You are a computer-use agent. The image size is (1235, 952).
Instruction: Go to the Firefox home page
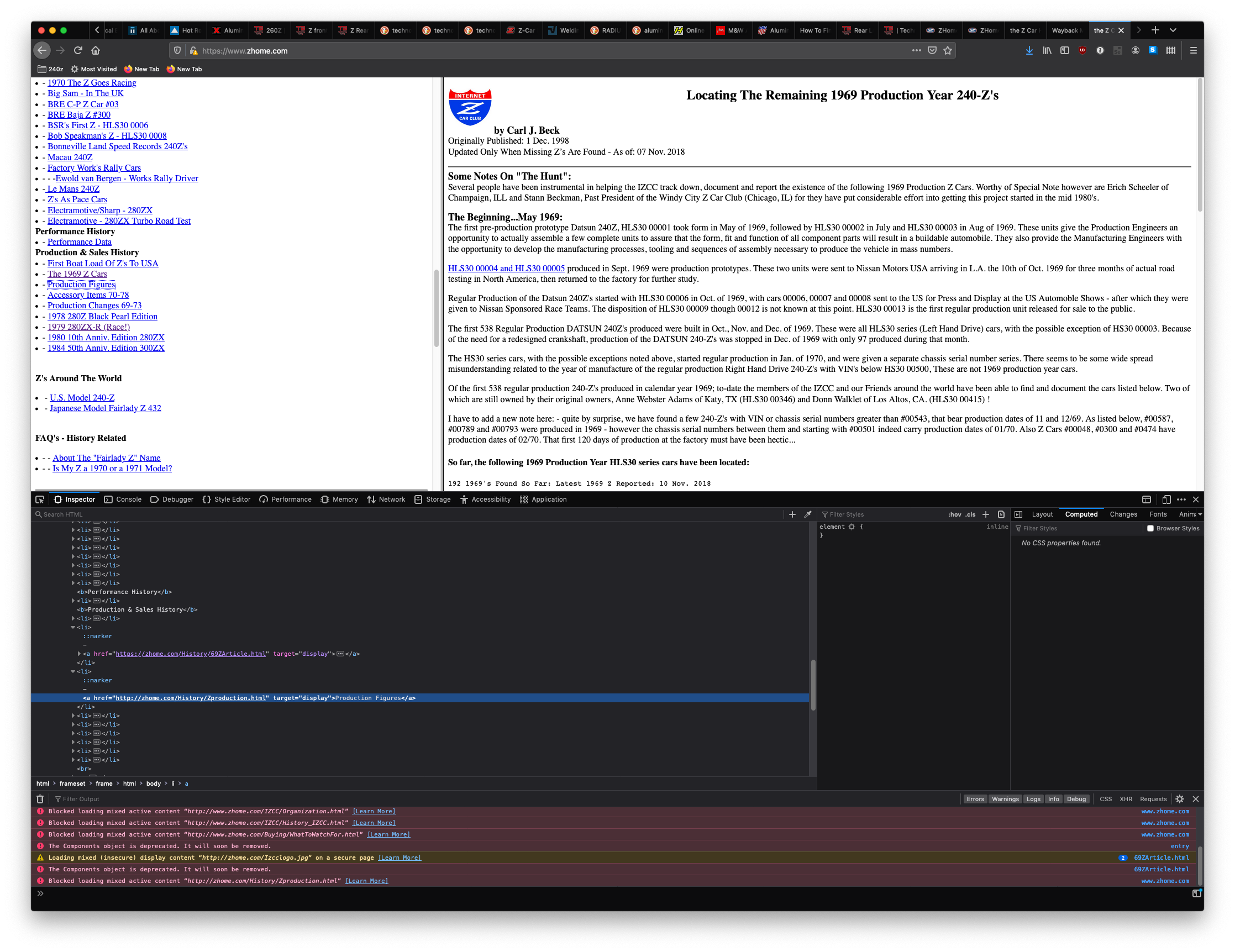[96, 50]
